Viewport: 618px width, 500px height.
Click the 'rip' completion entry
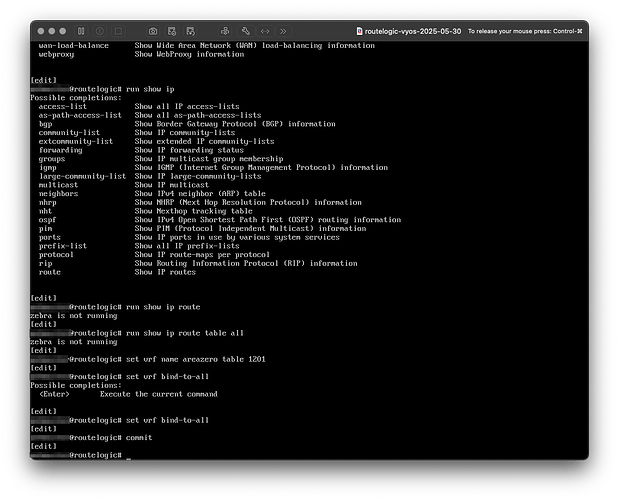[45, 264]
